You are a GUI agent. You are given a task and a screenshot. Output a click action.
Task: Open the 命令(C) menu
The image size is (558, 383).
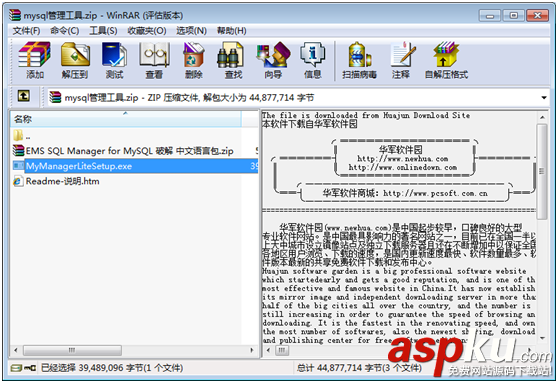[64, 31]
